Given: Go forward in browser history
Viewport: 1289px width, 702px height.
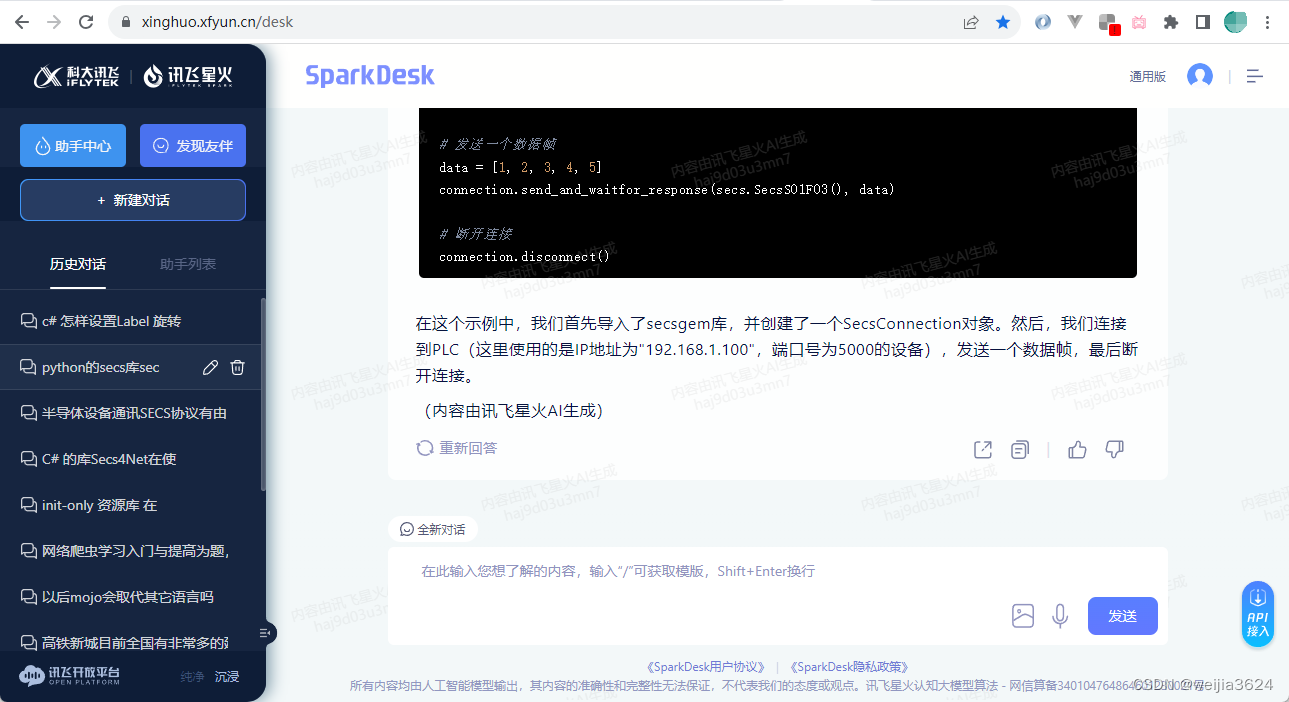Looking at the screenshot, I should [x=53, y=21].
